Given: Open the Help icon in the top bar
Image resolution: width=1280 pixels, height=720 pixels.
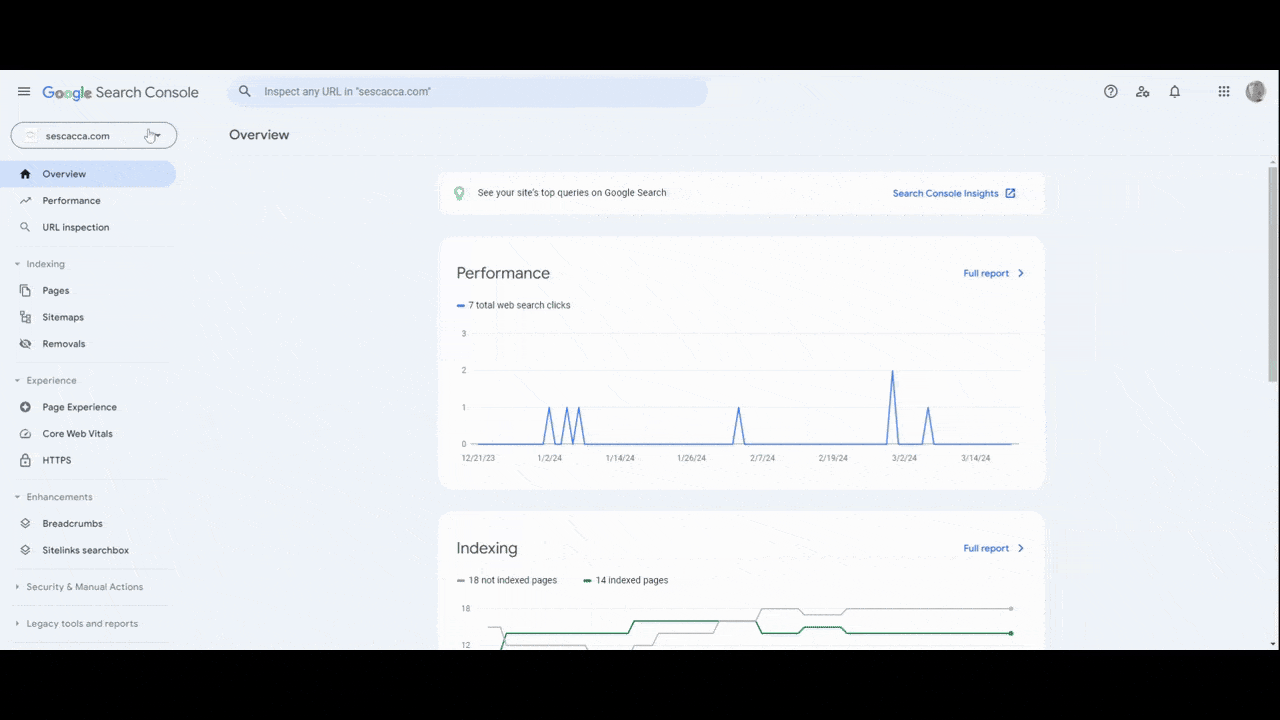Looking at the screenshot, I should 1110,91.
